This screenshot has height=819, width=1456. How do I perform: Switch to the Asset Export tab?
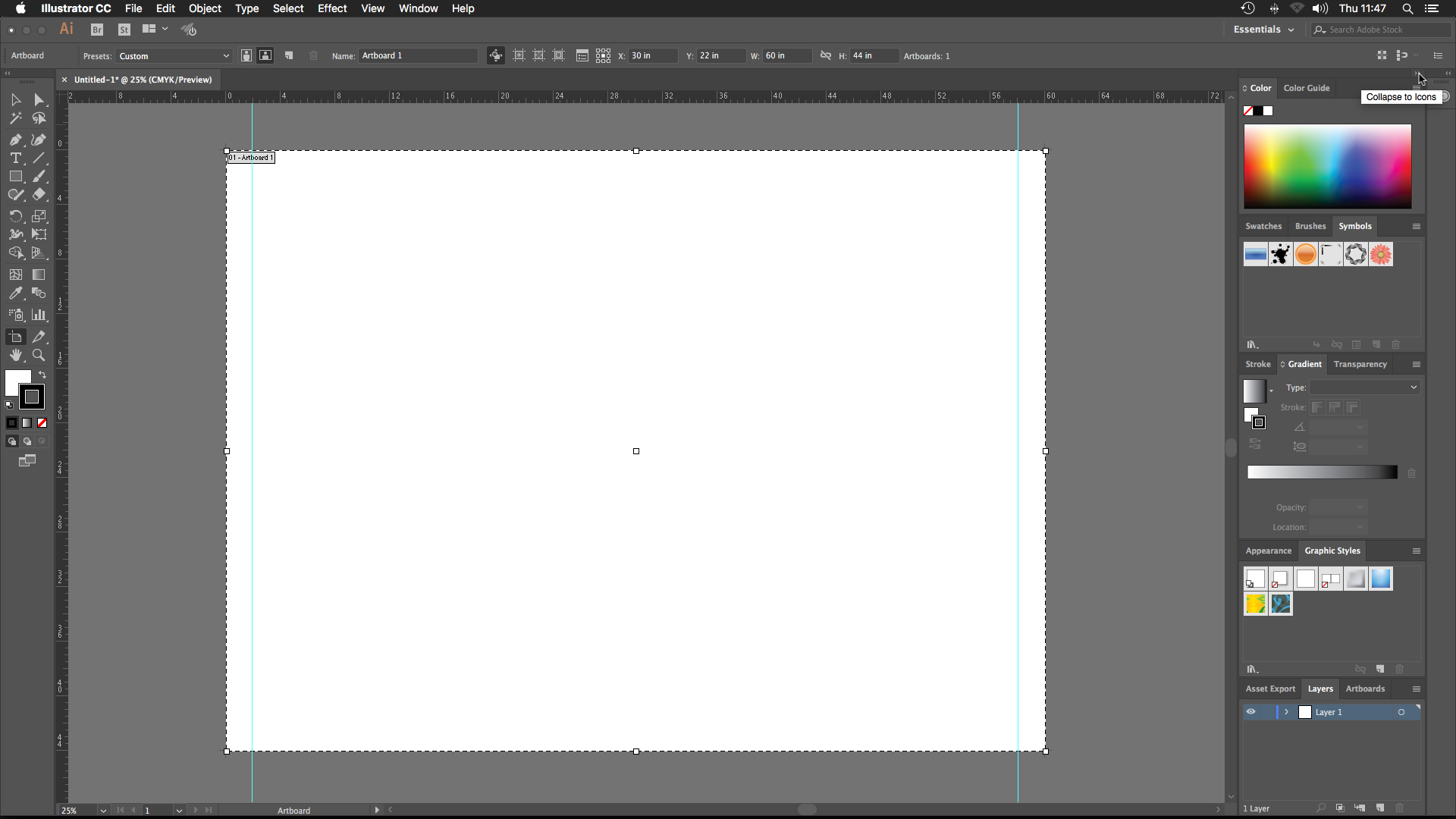pyautogui.click(x=1270, y=689)
